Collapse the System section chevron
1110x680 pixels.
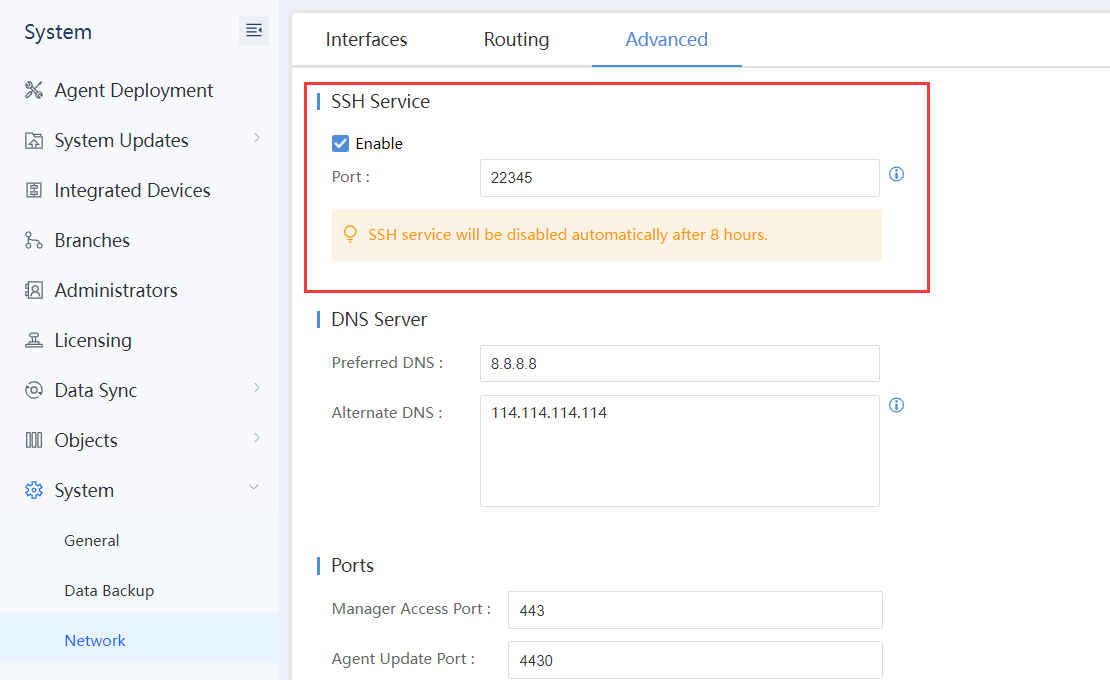pyautogui.click(x=254, y=488)
